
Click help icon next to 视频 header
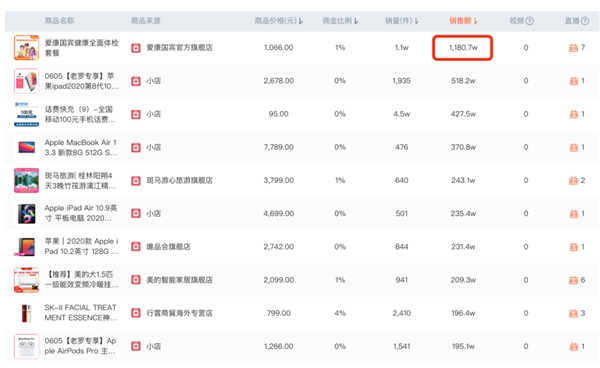530,21
